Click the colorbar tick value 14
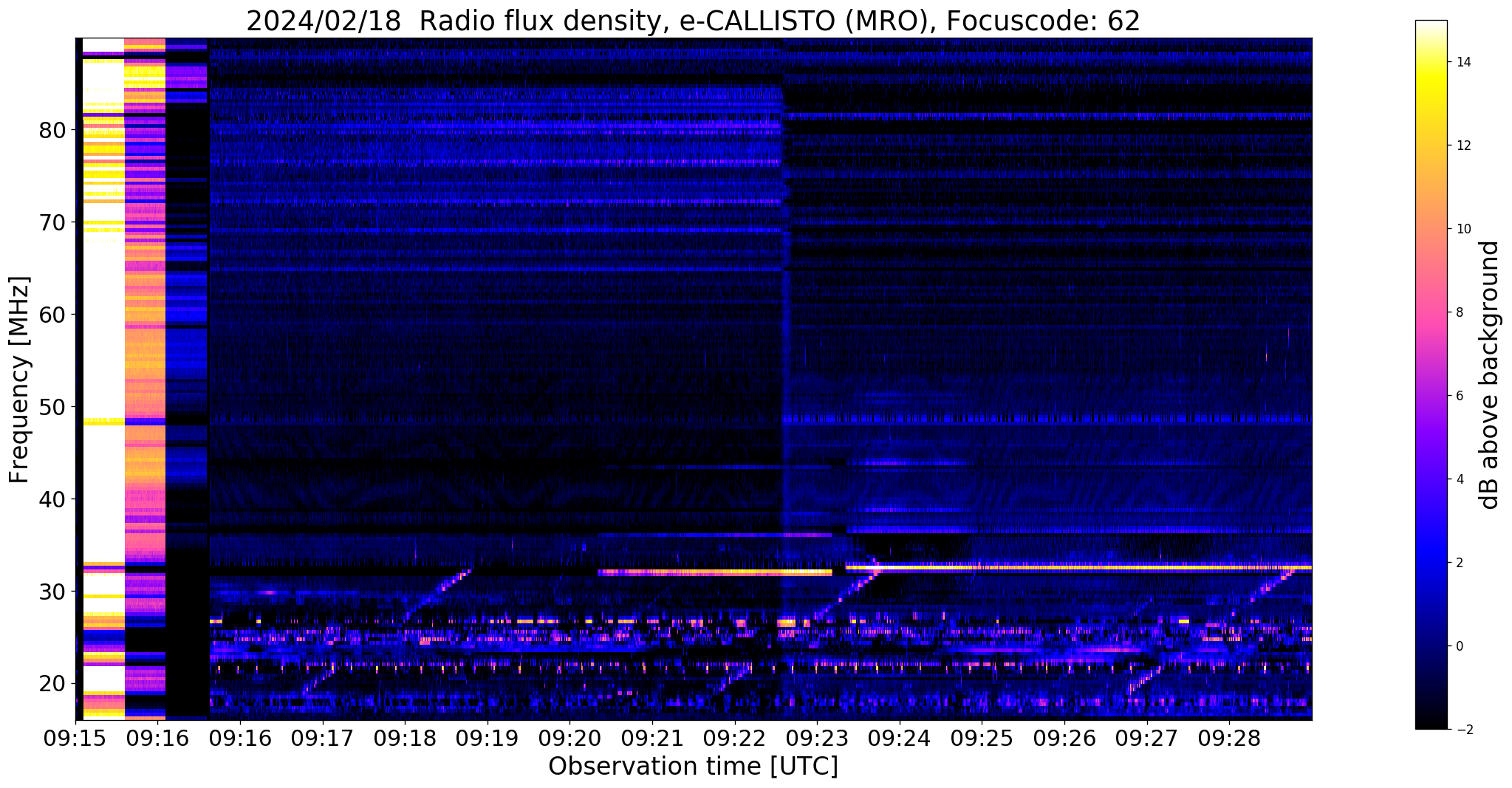 coord(1463,62)
